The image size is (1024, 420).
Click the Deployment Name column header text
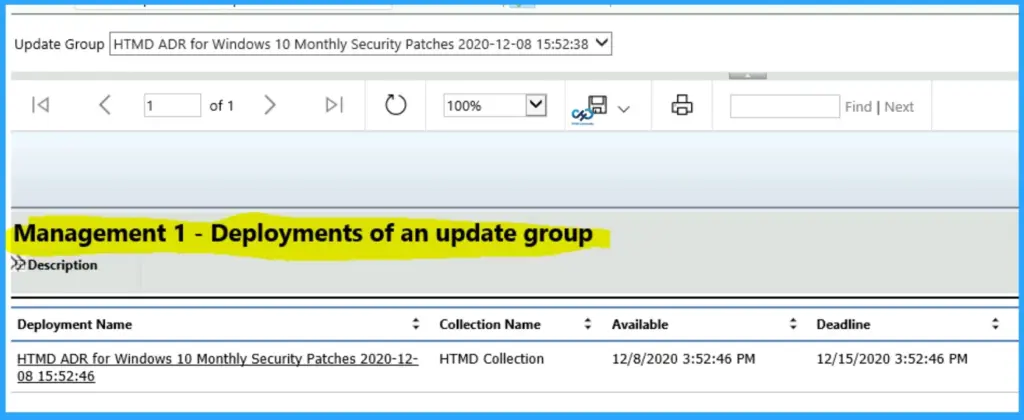[74, 325]
